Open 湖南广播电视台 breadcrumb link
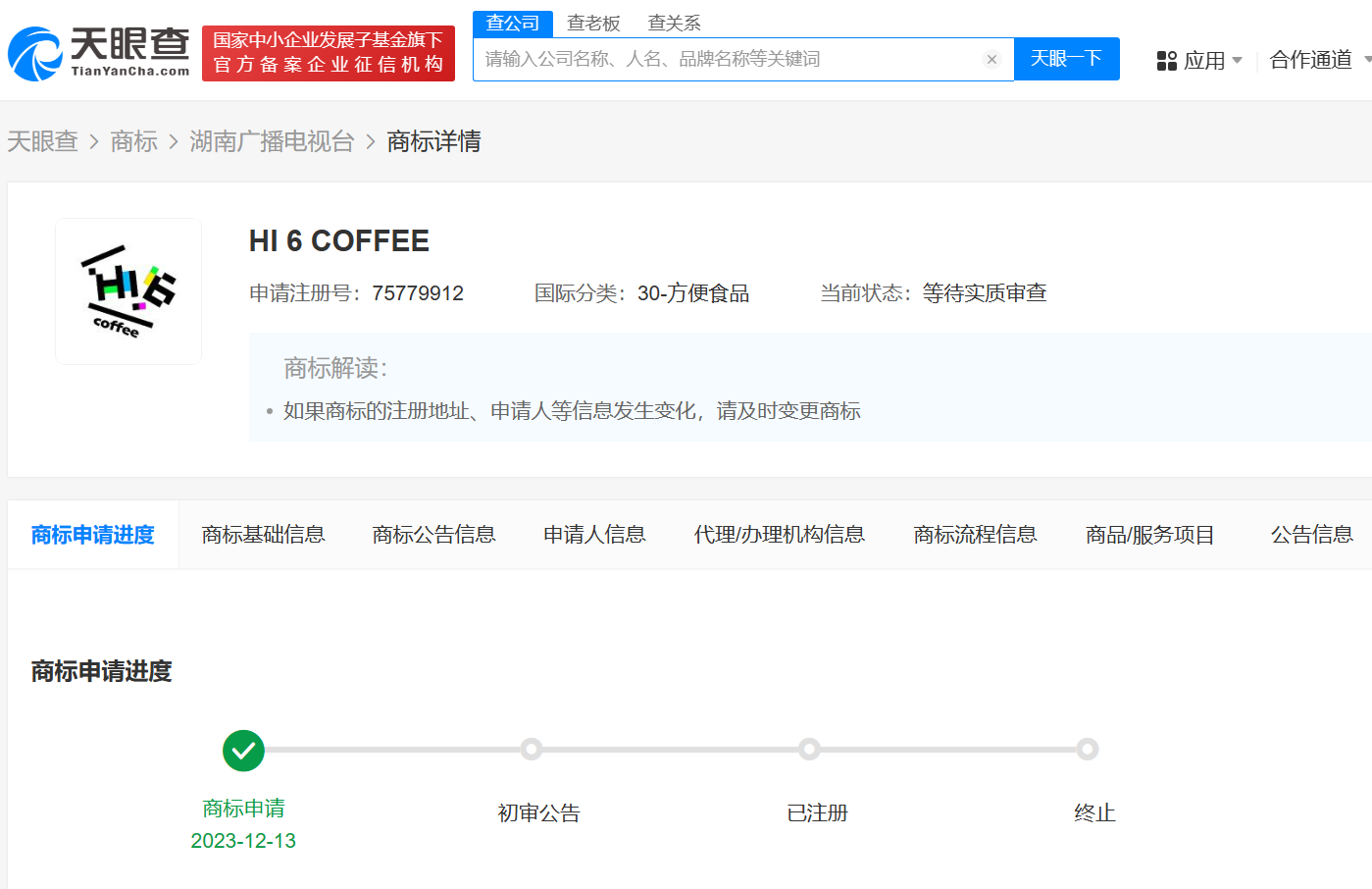This screenshot has height=889, width=1372. point(272,141)
